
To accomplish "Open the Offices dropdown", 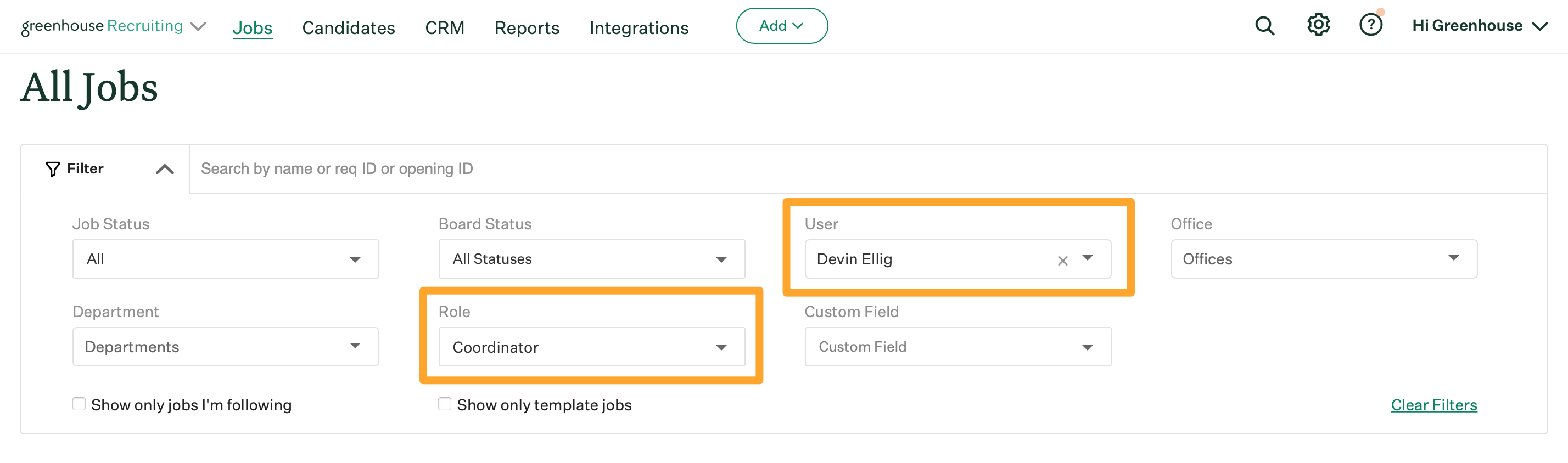I will pos(1323,258).
